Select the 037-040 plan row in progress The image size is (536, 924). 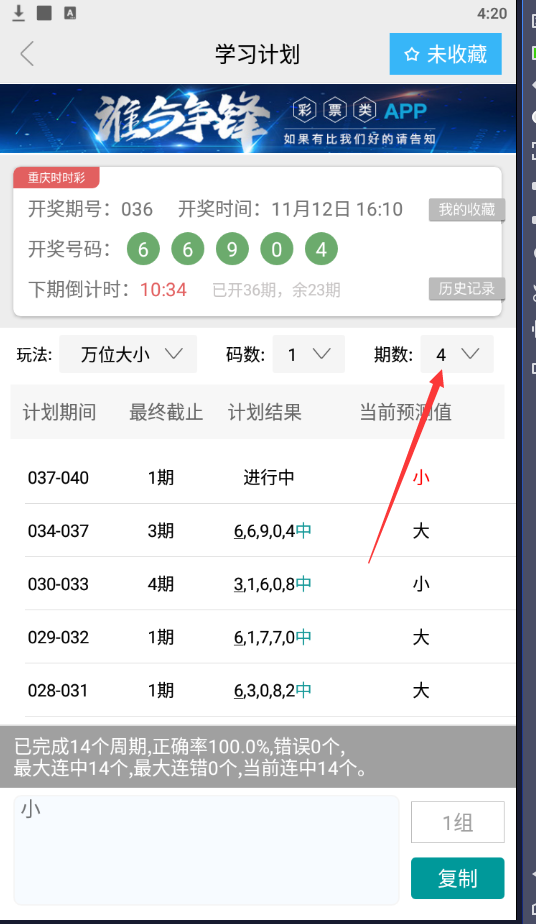270,477
